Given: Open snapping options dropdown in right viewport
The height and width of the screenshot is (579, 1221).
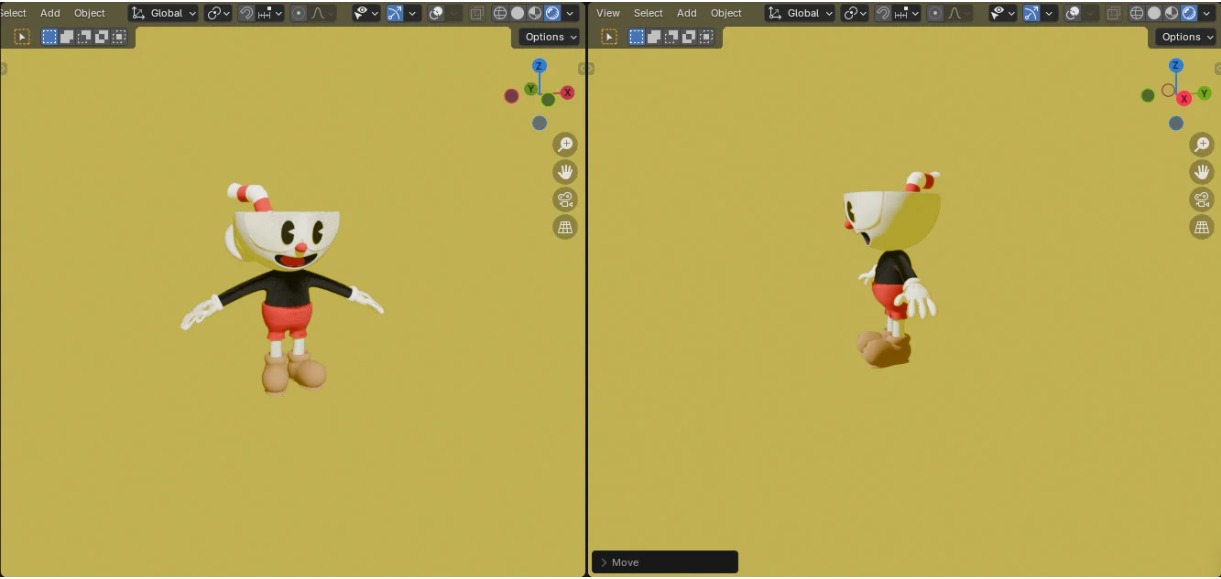Looking at the screenshot, I should (907, 13).
